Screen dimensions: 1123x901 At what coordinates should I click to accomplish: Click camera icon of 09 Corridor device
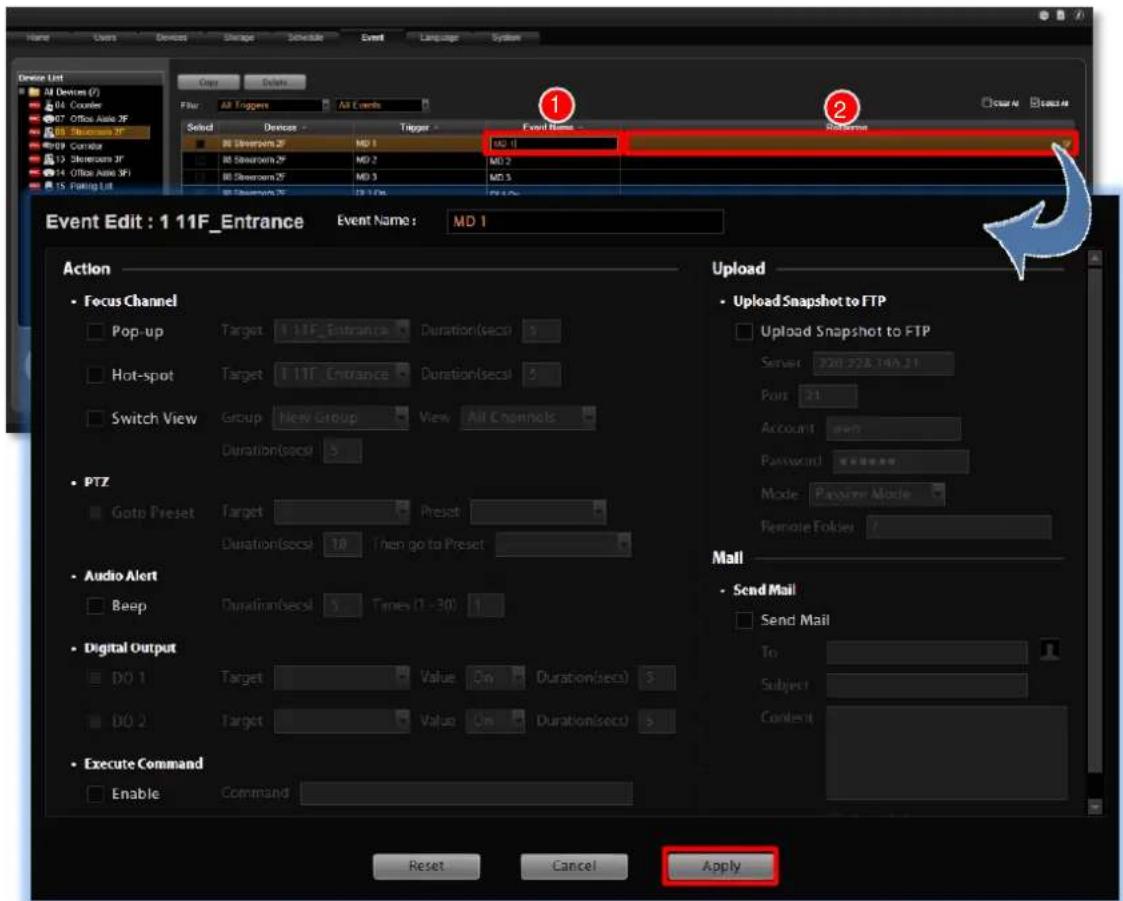[49, 146]
